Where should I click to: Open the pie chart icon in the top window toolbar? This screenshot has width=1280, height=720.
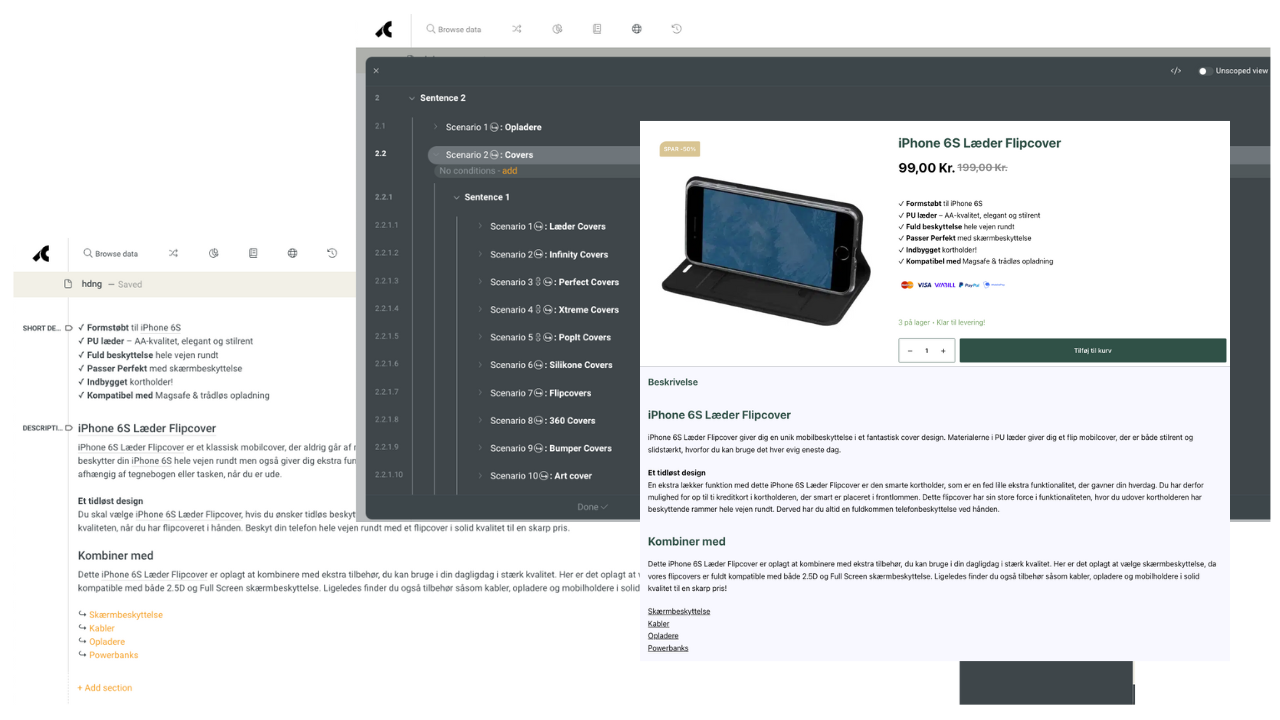[x=557, y=29]
